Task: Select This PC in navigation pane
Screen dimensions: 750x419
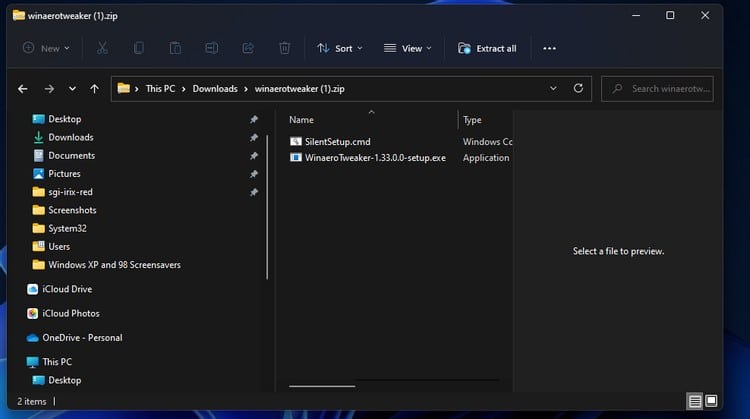Action: point(57,362)
